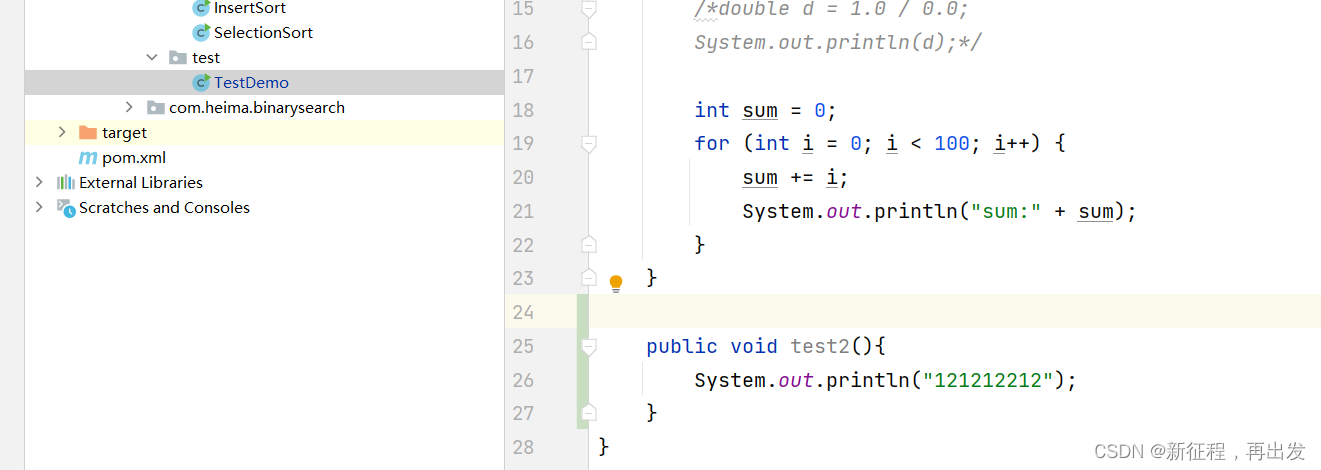1321x470 pixels.
Task: Click line number 24 in the gutter
Action: tap(522, 312)
